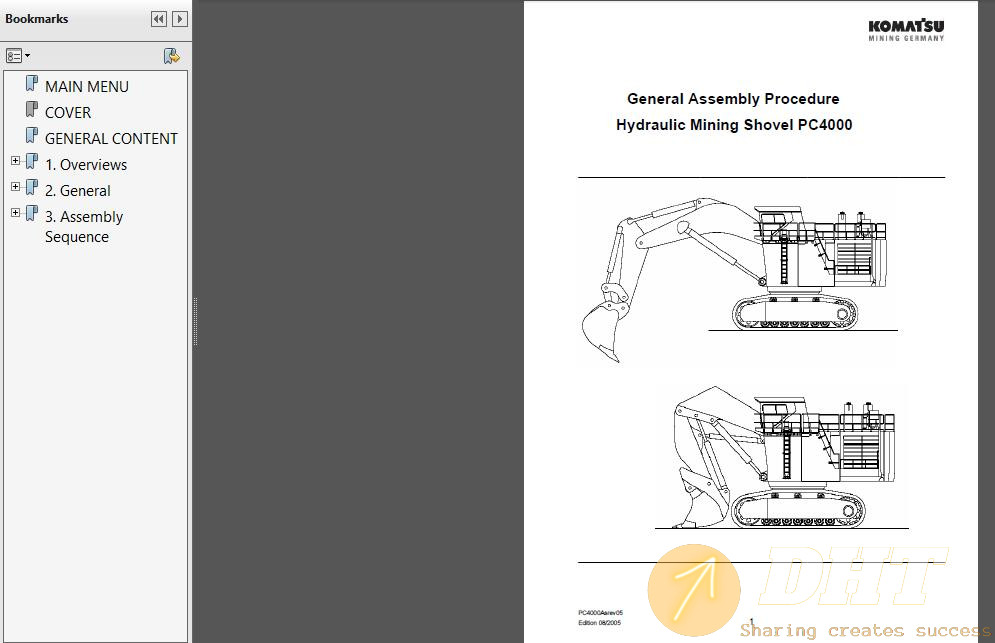Expand the 2. General bookmark
Image resolution: width=995 pixels, height=643 pixels.
point(15,187)
